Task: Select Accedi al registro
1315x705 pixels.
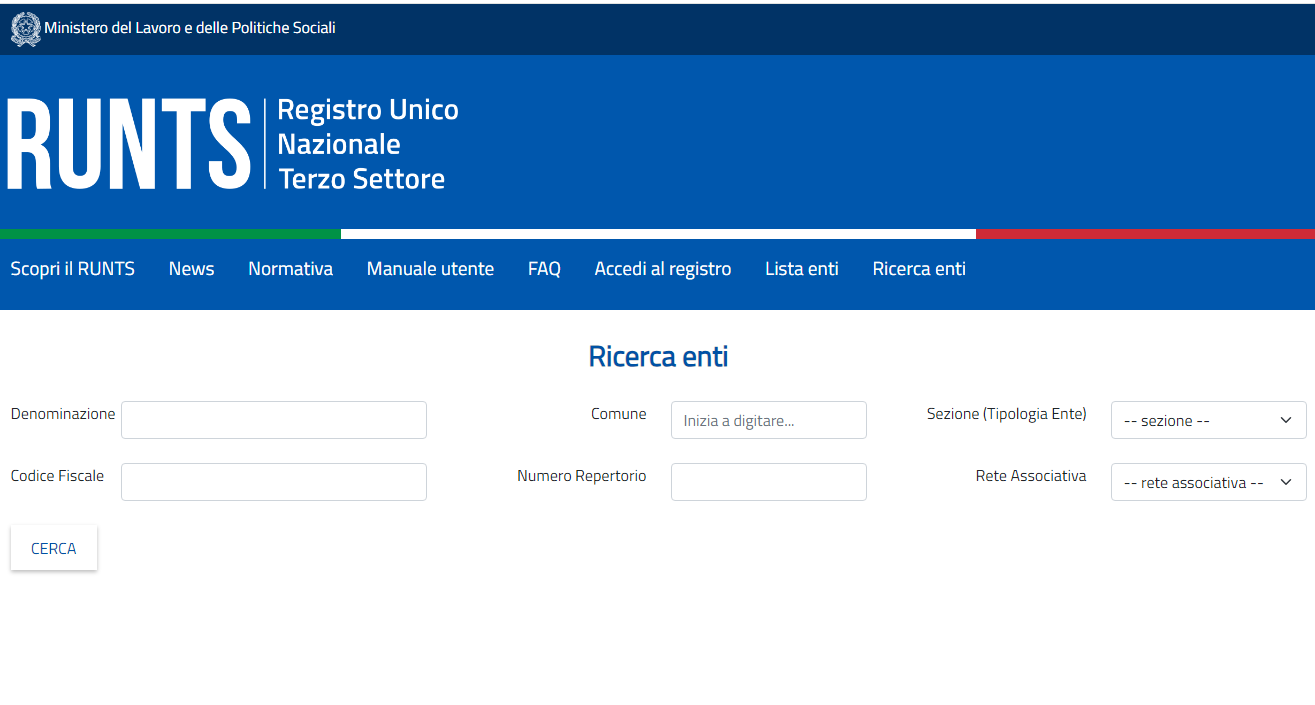Action: (x=663, y=269)
